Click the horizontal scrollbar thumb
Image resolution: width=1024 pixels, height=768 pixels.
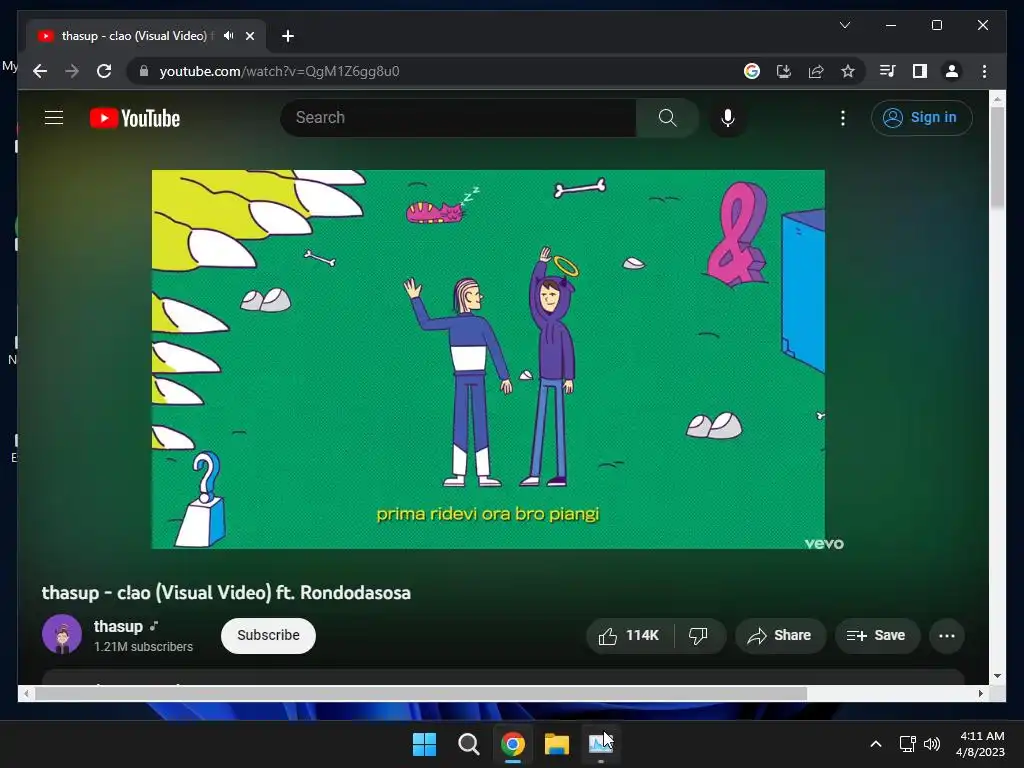click(x=421, y=694)
